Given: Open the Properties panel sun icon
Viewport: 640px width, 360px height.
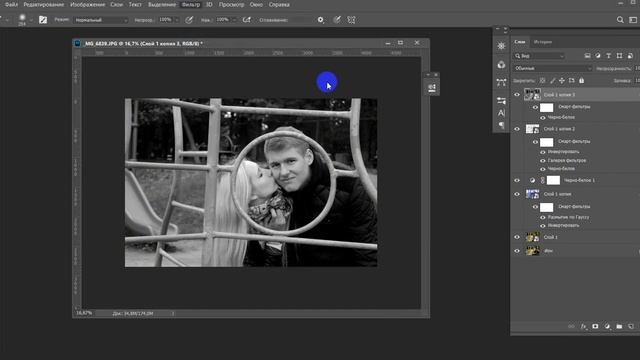Looking at the screenshot, I should click(x=501, y=46).
